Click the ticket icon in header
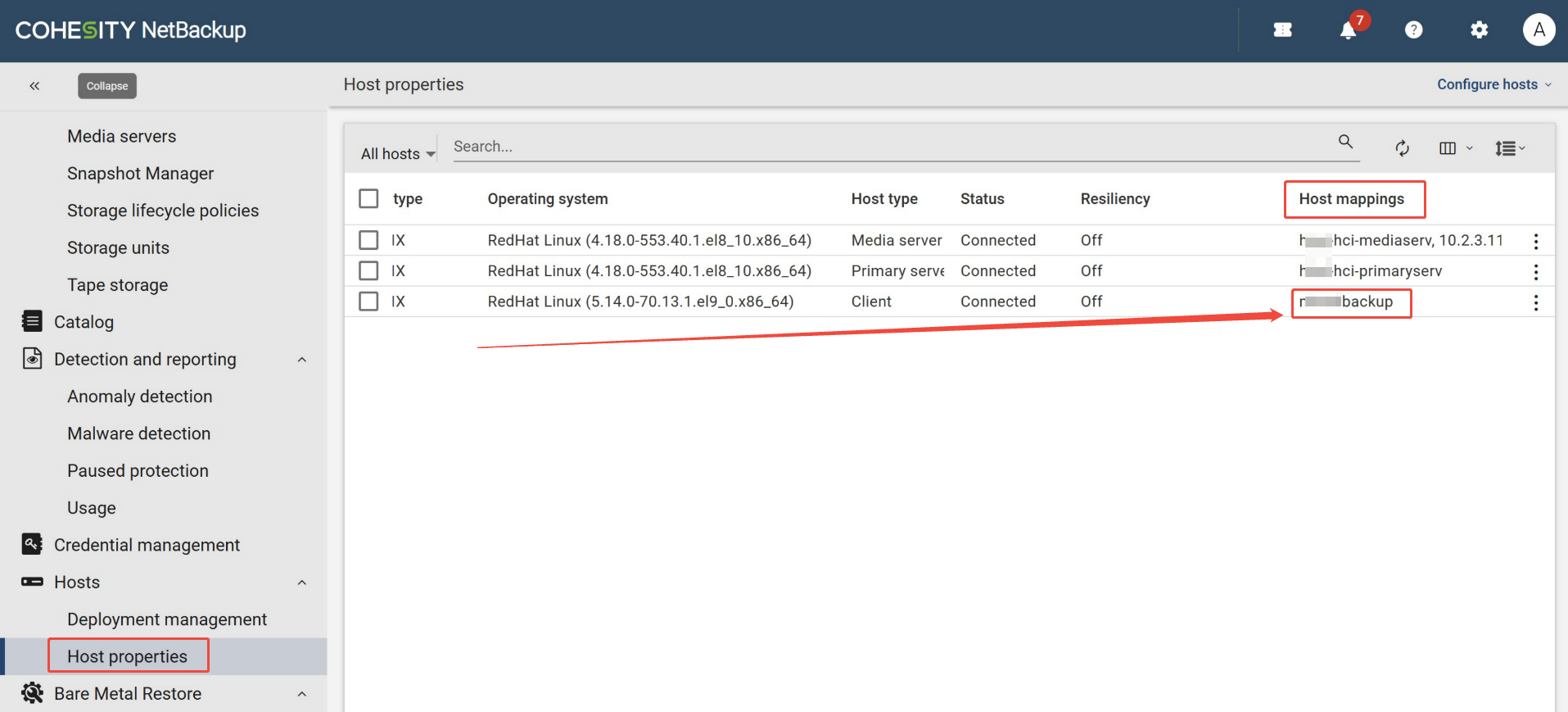 [x=1282, y=30]
